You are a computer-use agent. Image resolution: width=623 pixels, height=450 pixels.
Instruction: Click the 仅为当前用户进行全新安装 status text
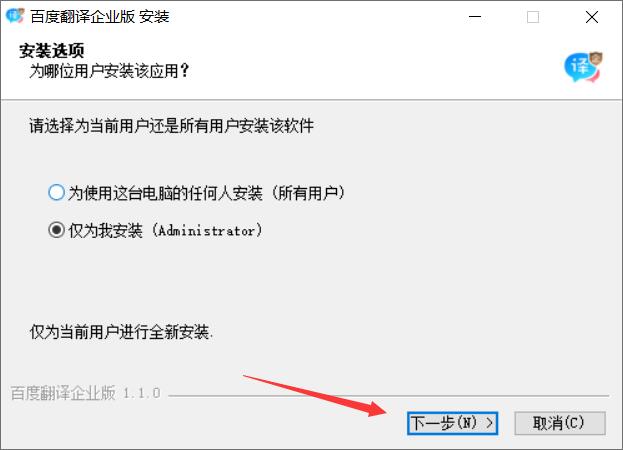(x=121, y=332)
